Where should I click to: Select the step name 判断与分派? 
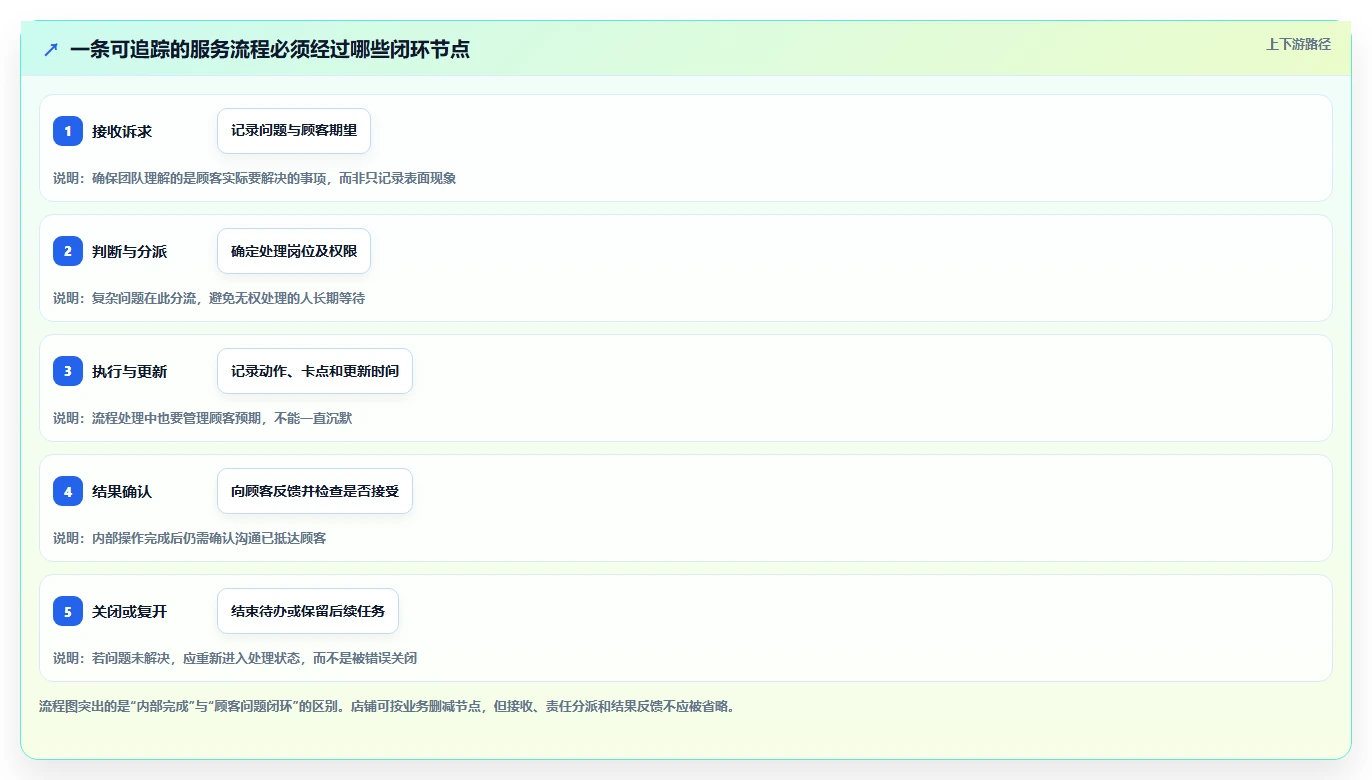click(x=130, y=251)
